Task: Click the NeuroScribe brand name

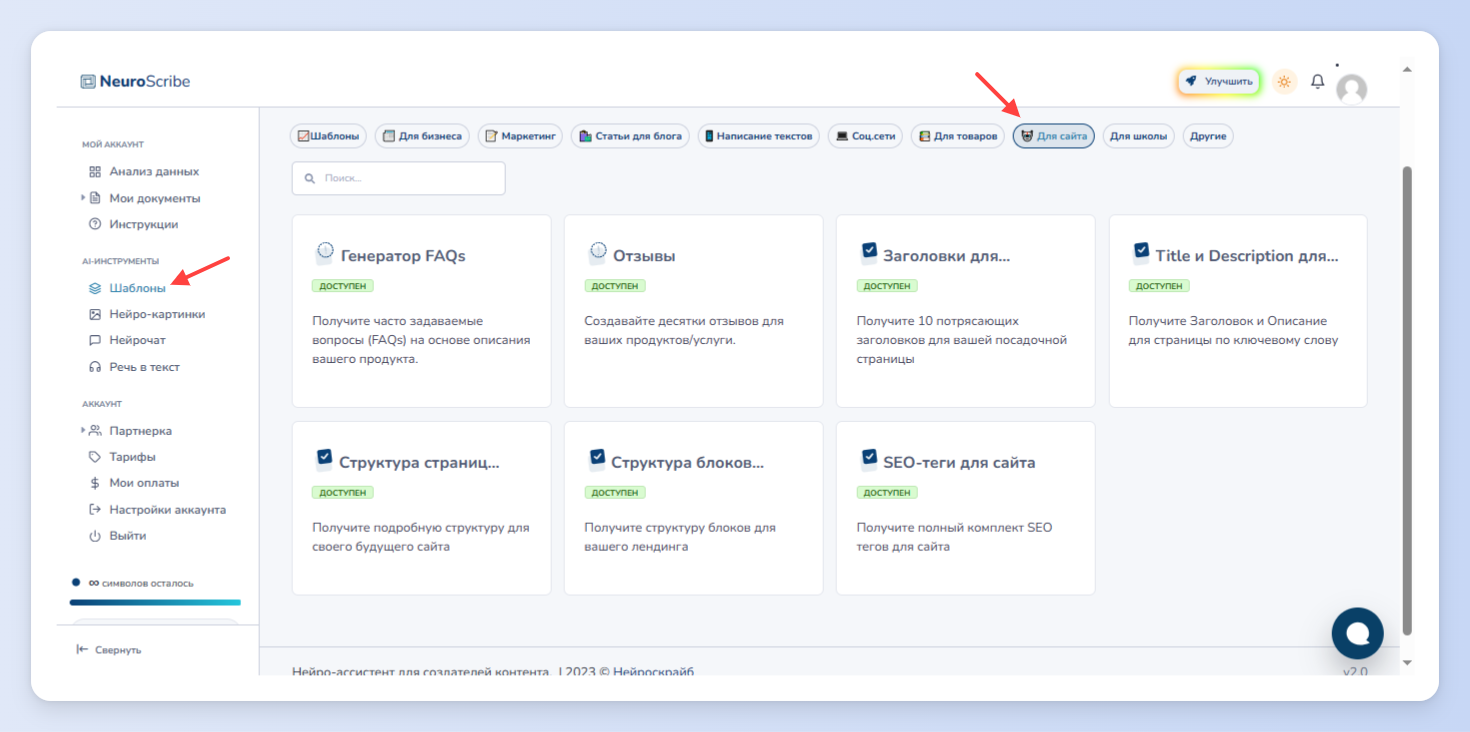Action: click(x=145, y=82)
